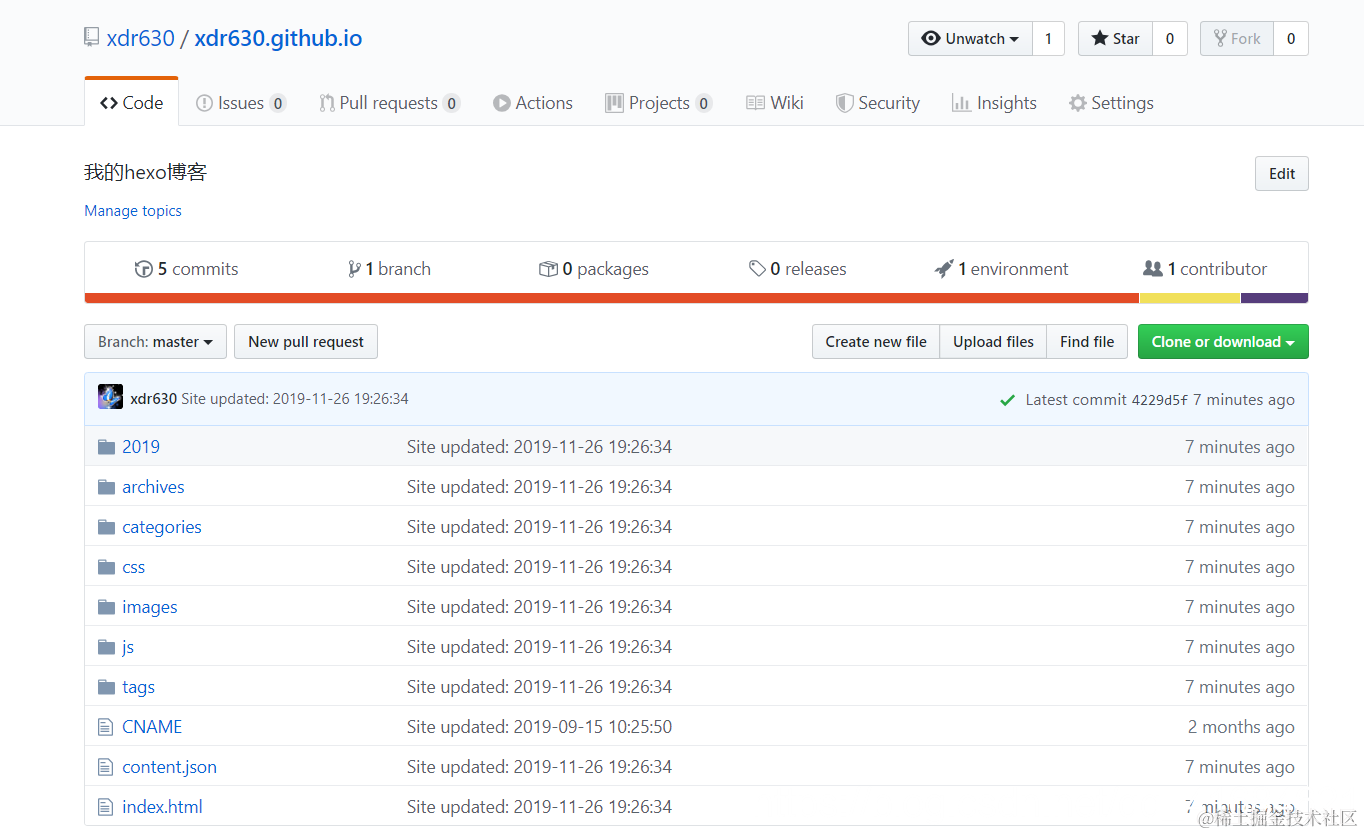Click the file icon of index.html

pyautogui.click(x=106, y=807)
